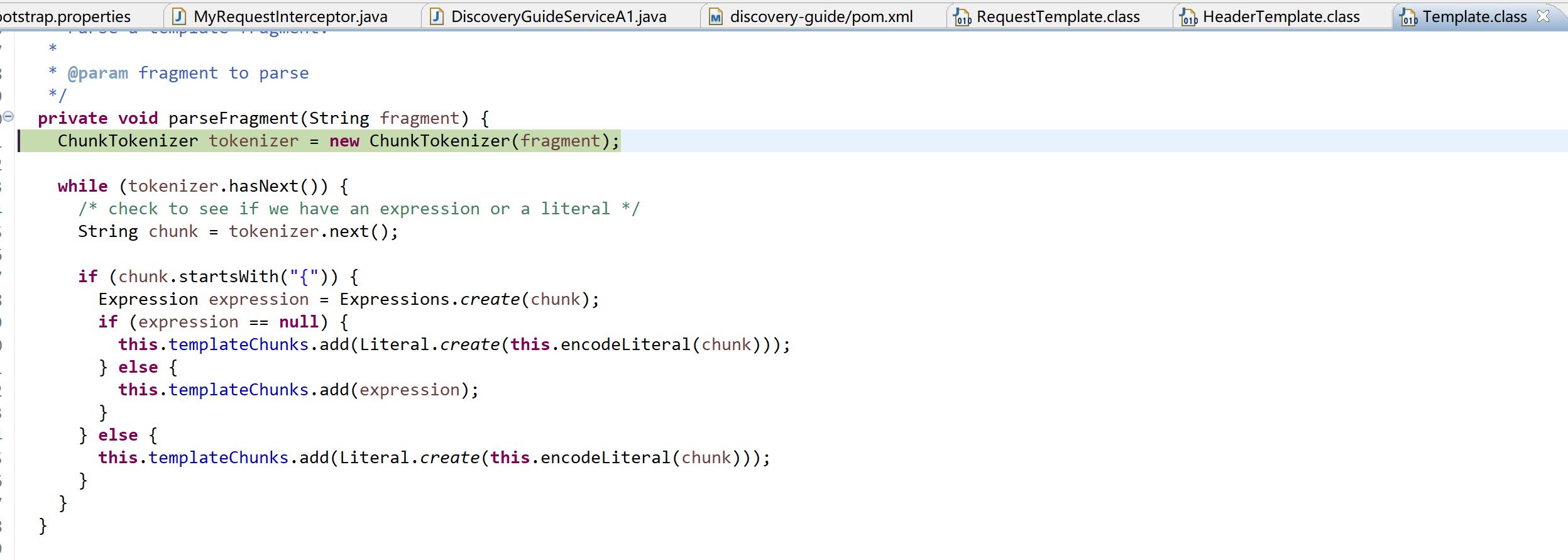Go to the RequestTemplate.class tab label
This screenshot has height=560, width=1568.
pos(1058,17)
